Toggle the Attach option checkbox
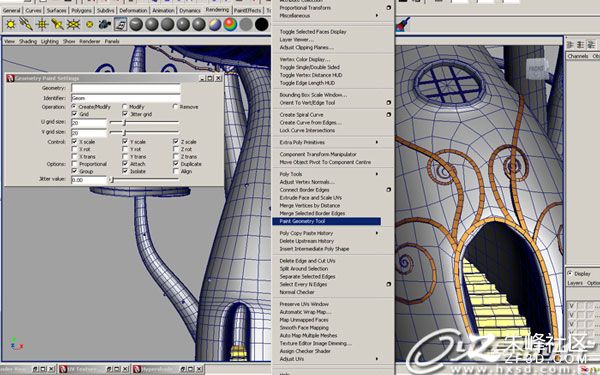The height and width of the screenshot is (375, 600). pyautogui.click(x=125, y=164)
